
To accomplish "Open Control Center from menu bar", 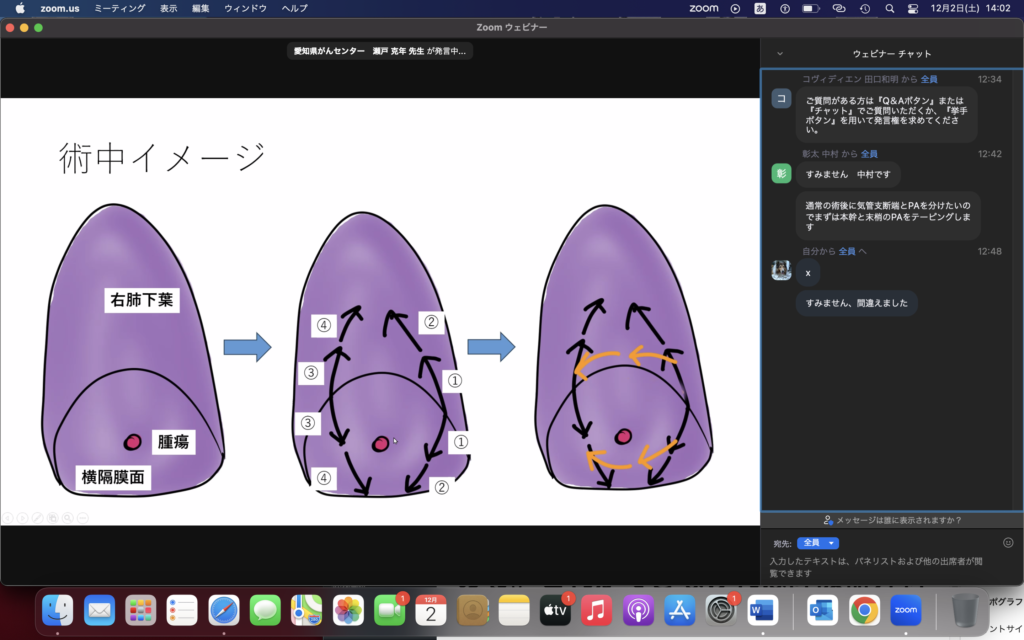I will (x=913, y=8).
